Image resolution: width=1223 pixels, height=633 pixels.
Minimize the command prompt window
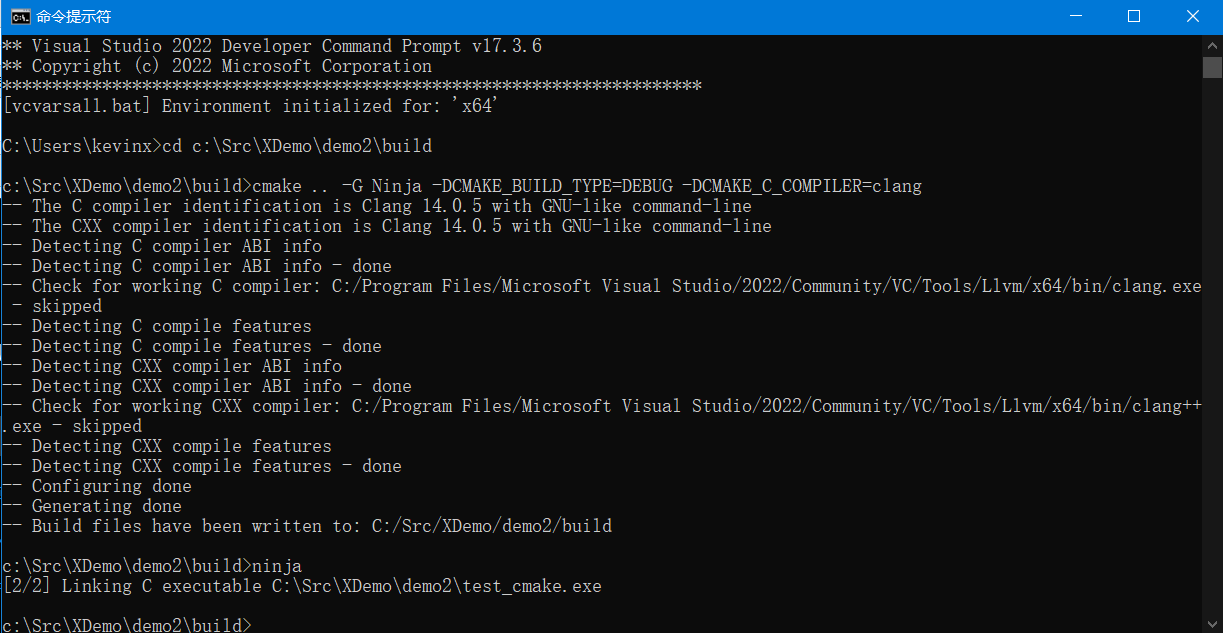click(x=1075, y=16)
